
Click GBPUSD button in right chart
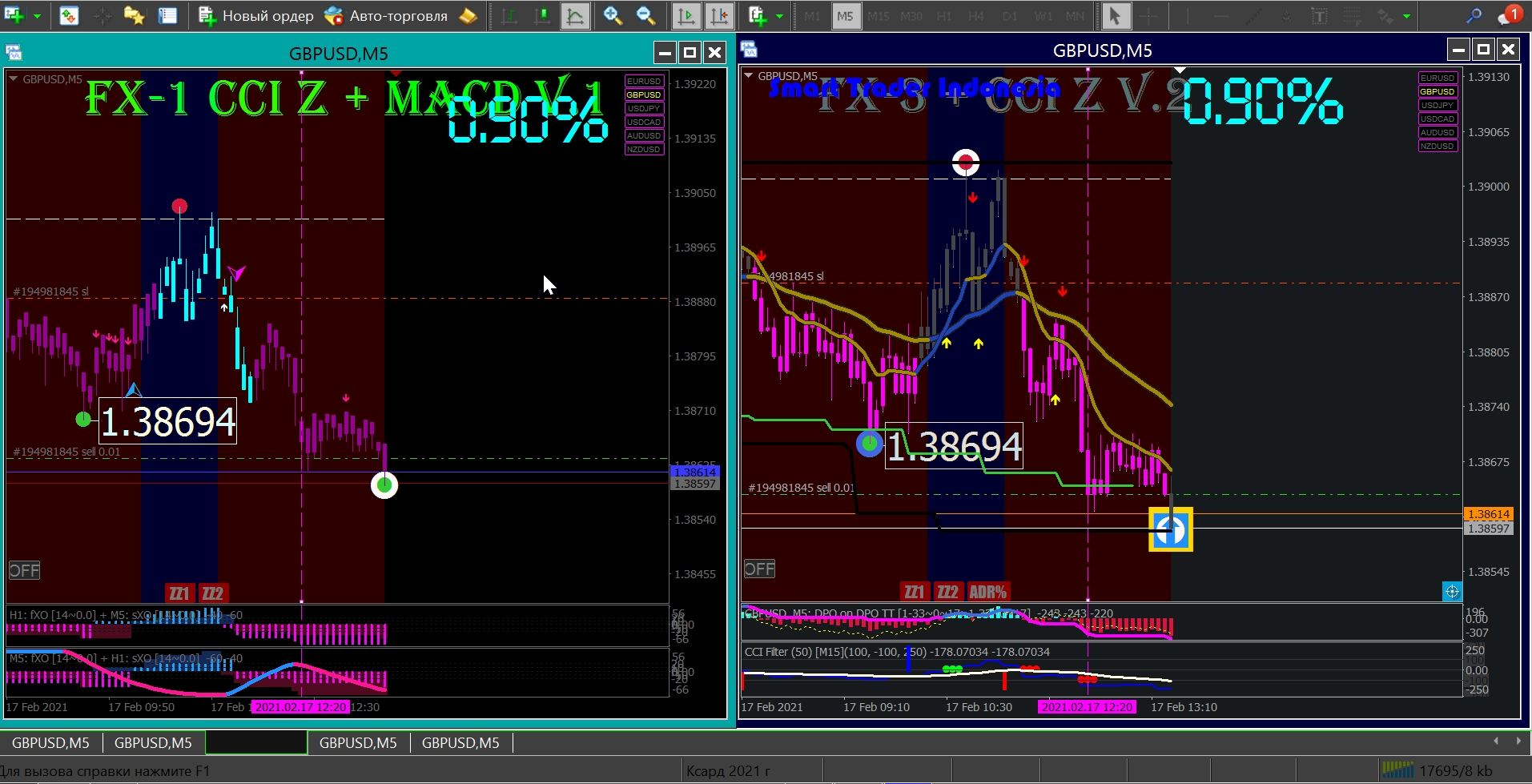point(1438,91)
